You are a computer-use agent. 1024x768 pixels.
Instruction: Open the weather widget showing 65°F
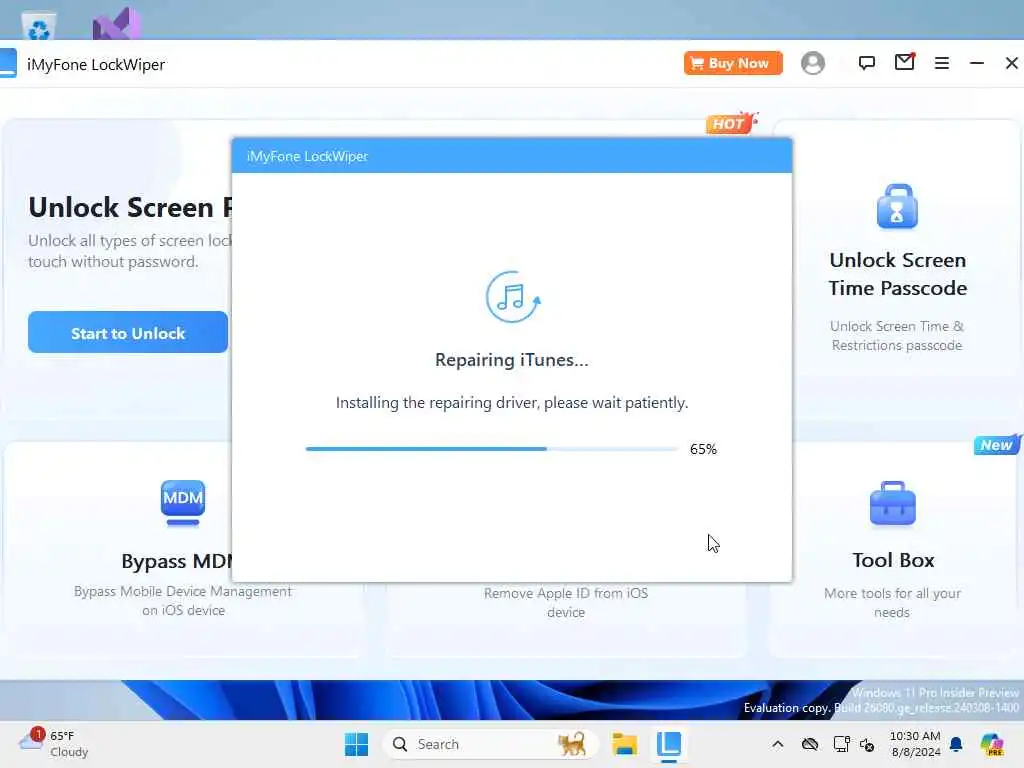click(x=54, y=743)
